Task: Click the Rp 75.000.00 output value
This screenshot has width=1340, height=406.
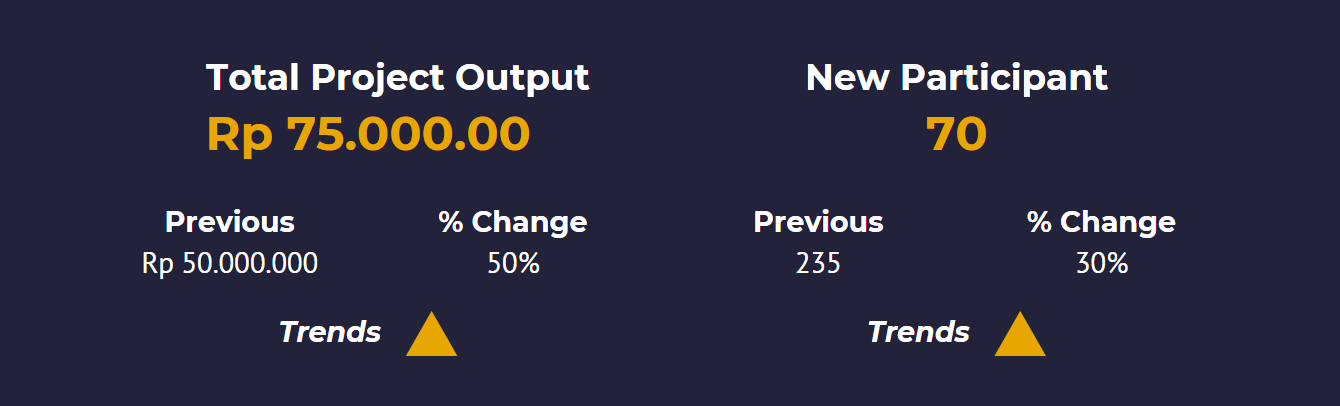Action: [368, 134]
